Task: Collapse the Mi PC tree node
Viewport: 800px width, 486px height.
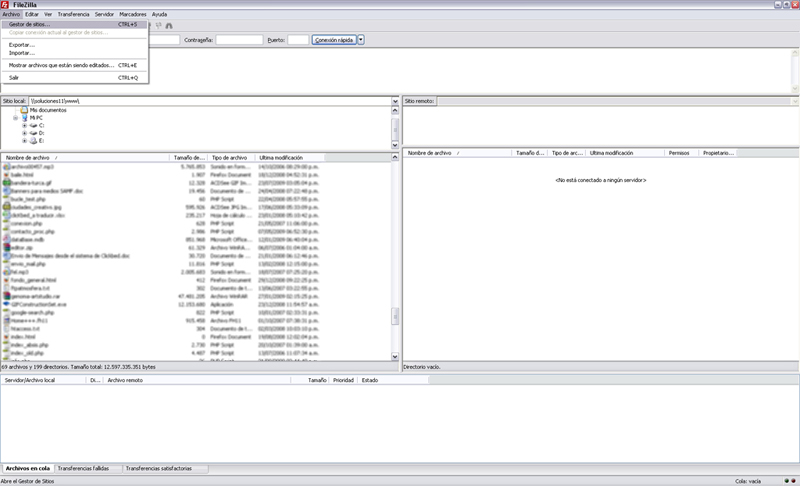Action: [x=15, y=118]
